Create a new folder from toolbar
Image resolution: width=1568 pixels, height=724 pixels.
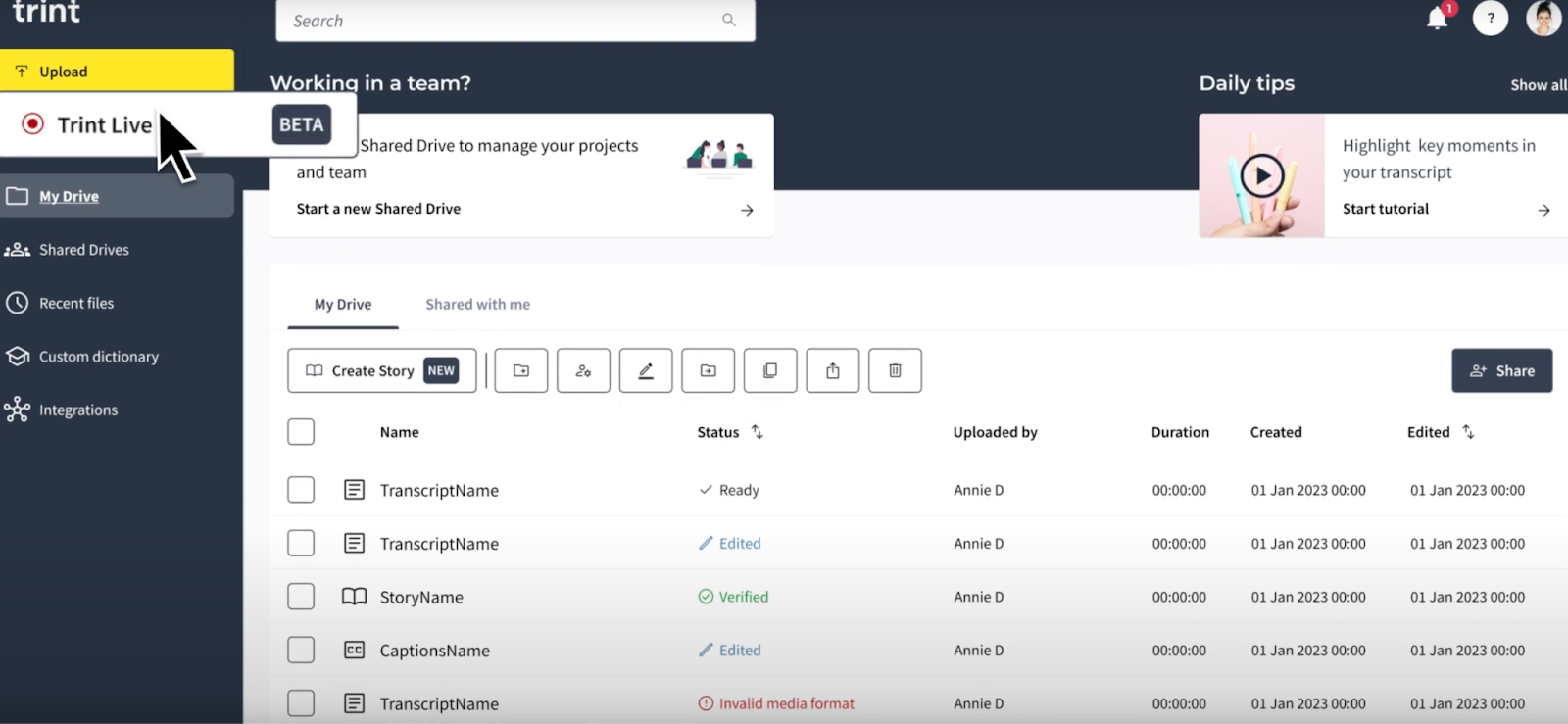(521, 370)
